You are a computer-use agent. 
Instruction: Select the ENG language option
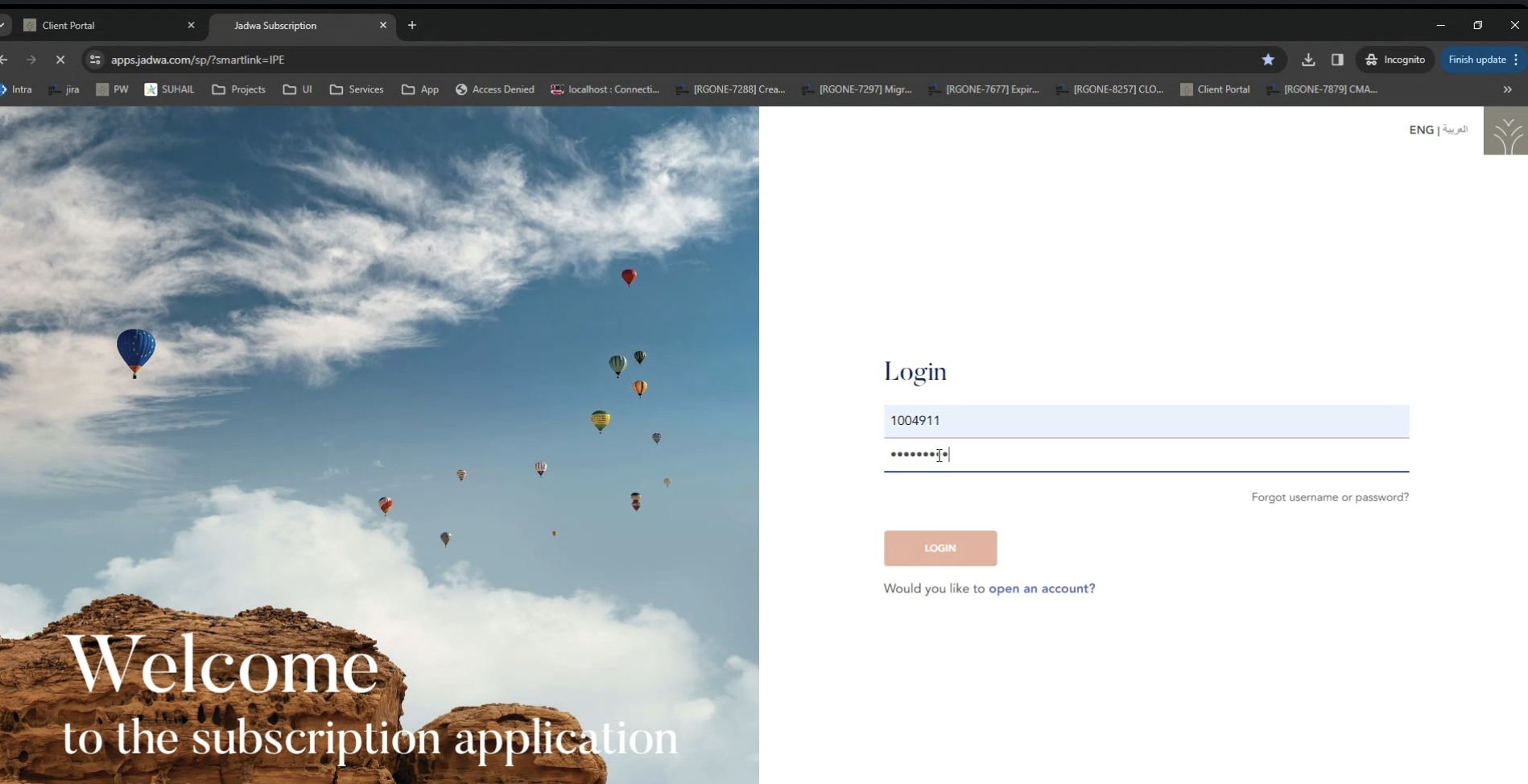(1421, 130)
